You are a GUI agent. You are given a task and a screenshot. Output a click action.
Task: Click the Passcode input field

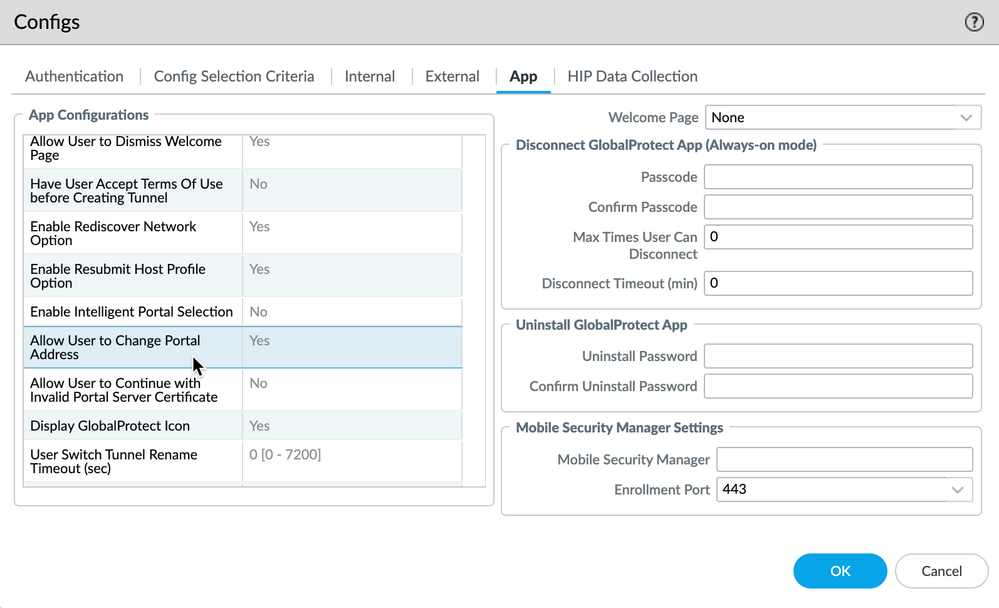coord(838,177)
